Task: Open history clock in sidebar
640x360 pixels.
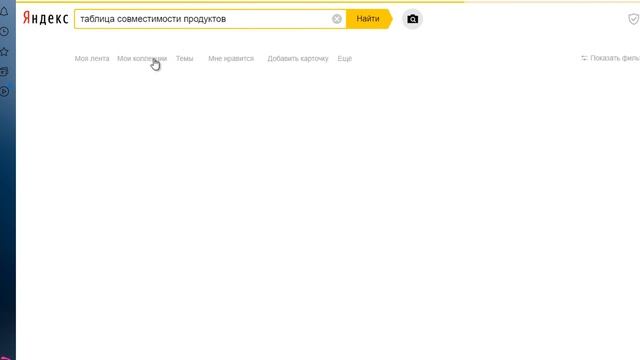Action: pos(4,31)
